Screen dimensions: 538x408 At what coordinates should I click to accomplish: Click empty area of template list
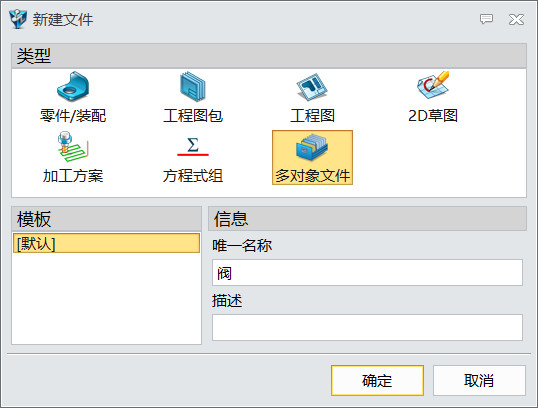pos(106,299)
